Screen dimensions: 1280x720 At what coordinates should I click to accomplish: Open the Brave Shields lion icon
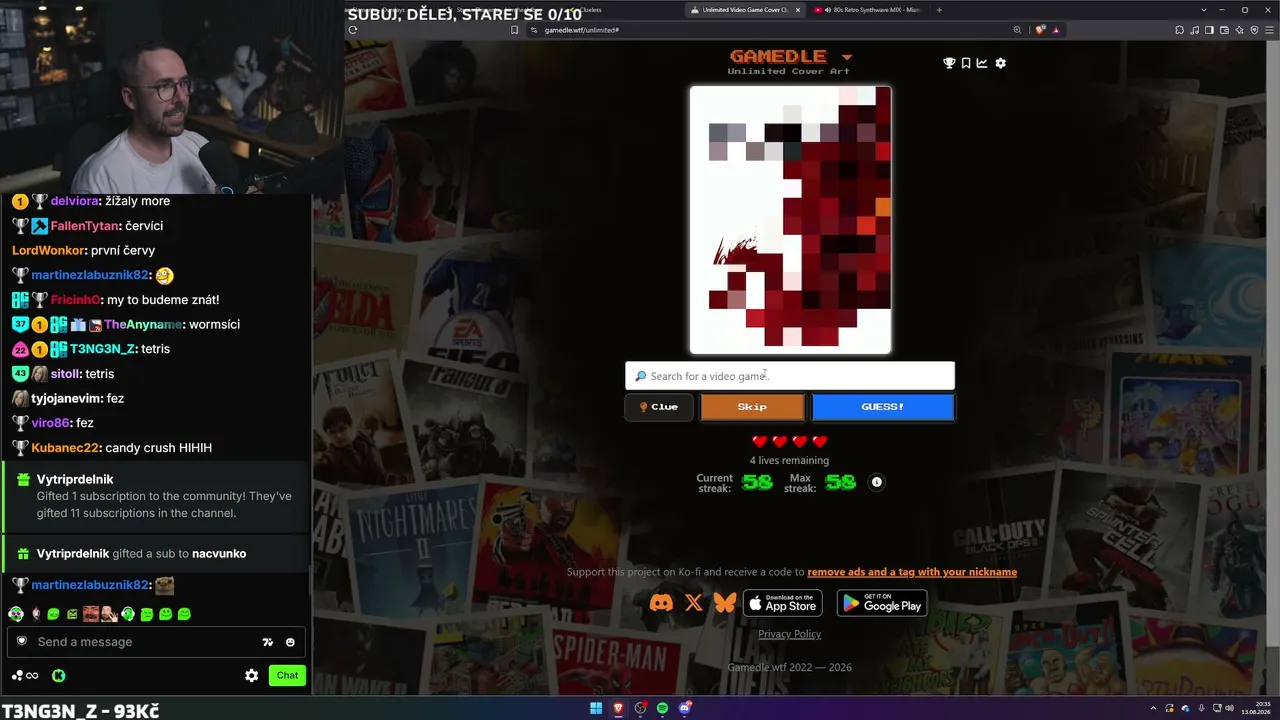pos(1041,30)
